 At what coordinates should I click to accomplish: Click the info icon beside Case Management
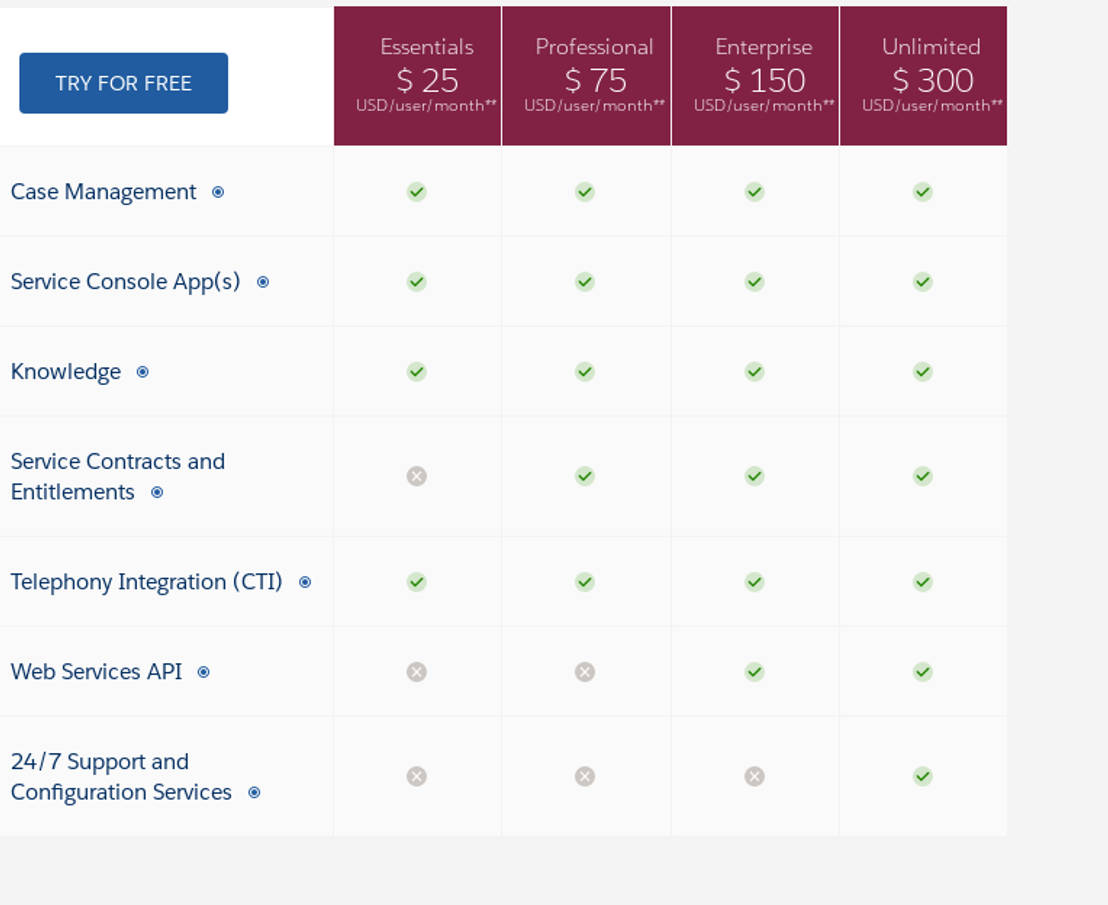tap(218, 192)
